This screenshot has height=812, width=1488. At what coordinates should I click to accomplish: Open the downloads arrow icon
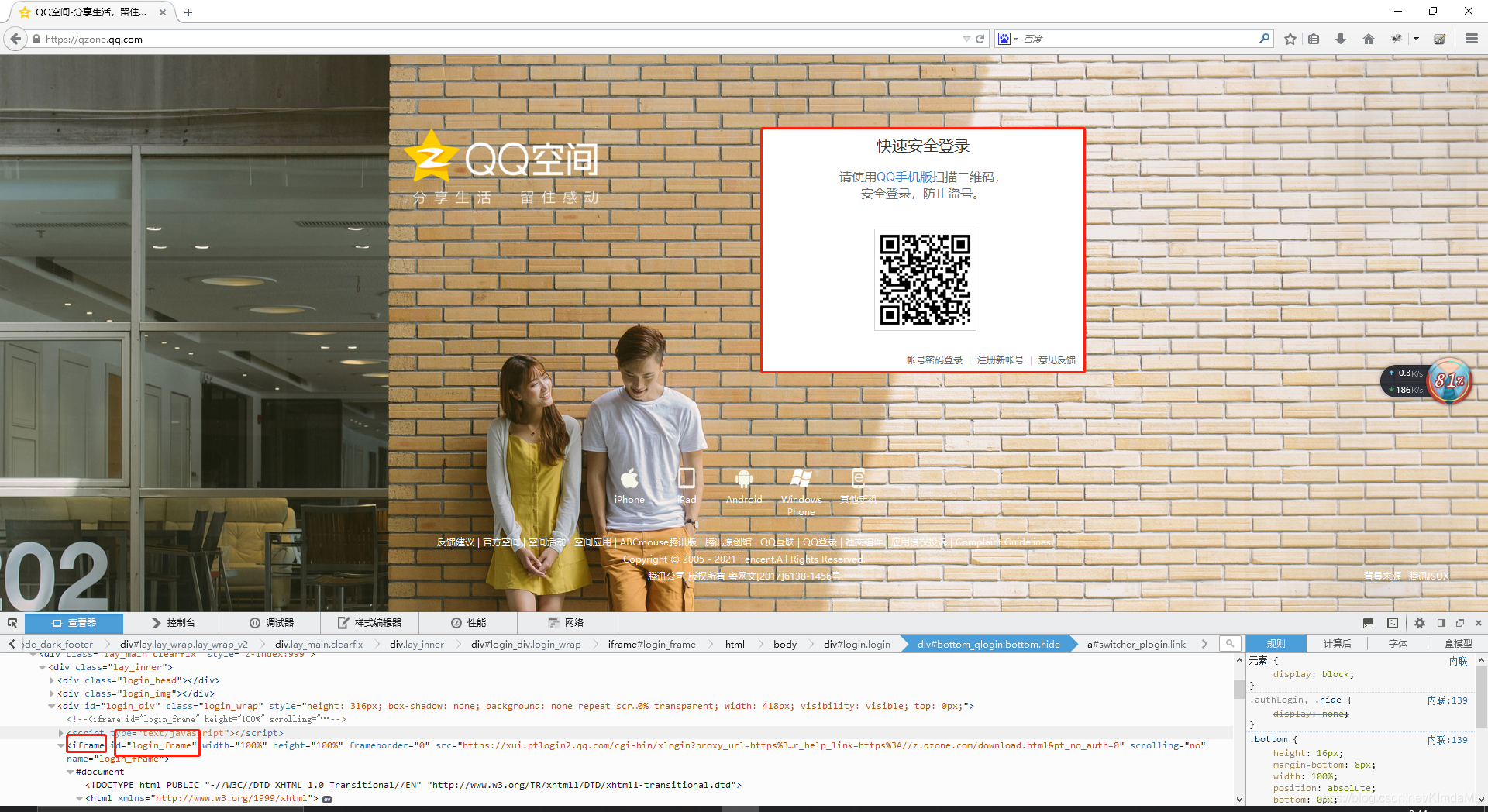tap(1341, 39)
